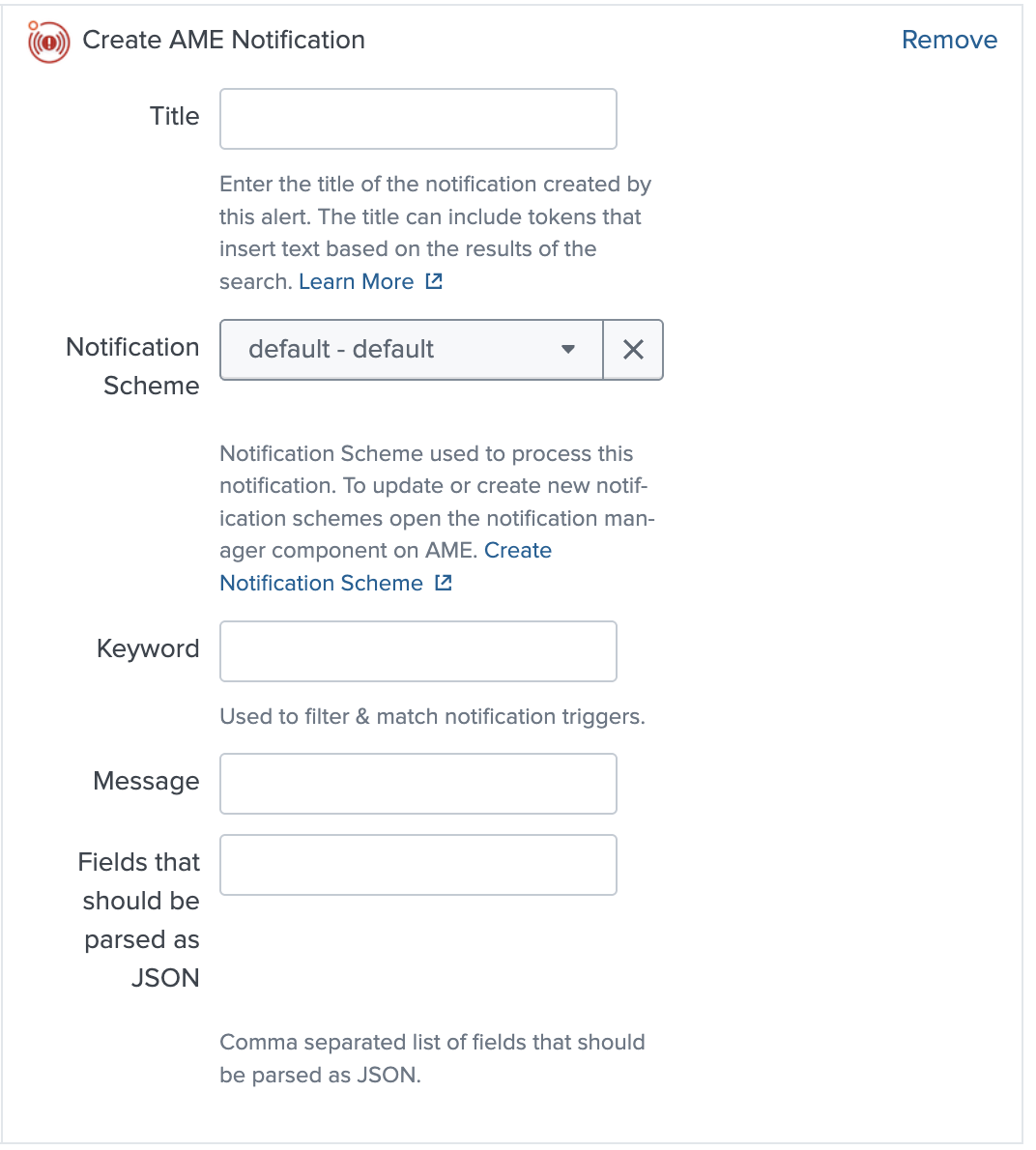The width and height of the screenshot is (1036, 1150).
Task: Click the X to clear the Notification Scheme selection
Action: coord(634,350)
